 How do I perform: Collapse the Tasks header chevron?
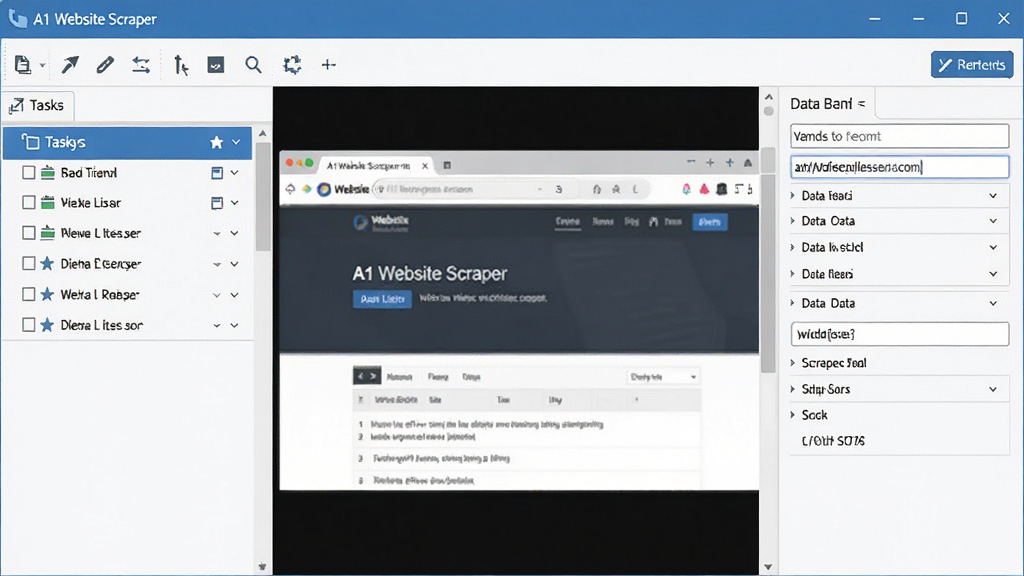(236, 142)
